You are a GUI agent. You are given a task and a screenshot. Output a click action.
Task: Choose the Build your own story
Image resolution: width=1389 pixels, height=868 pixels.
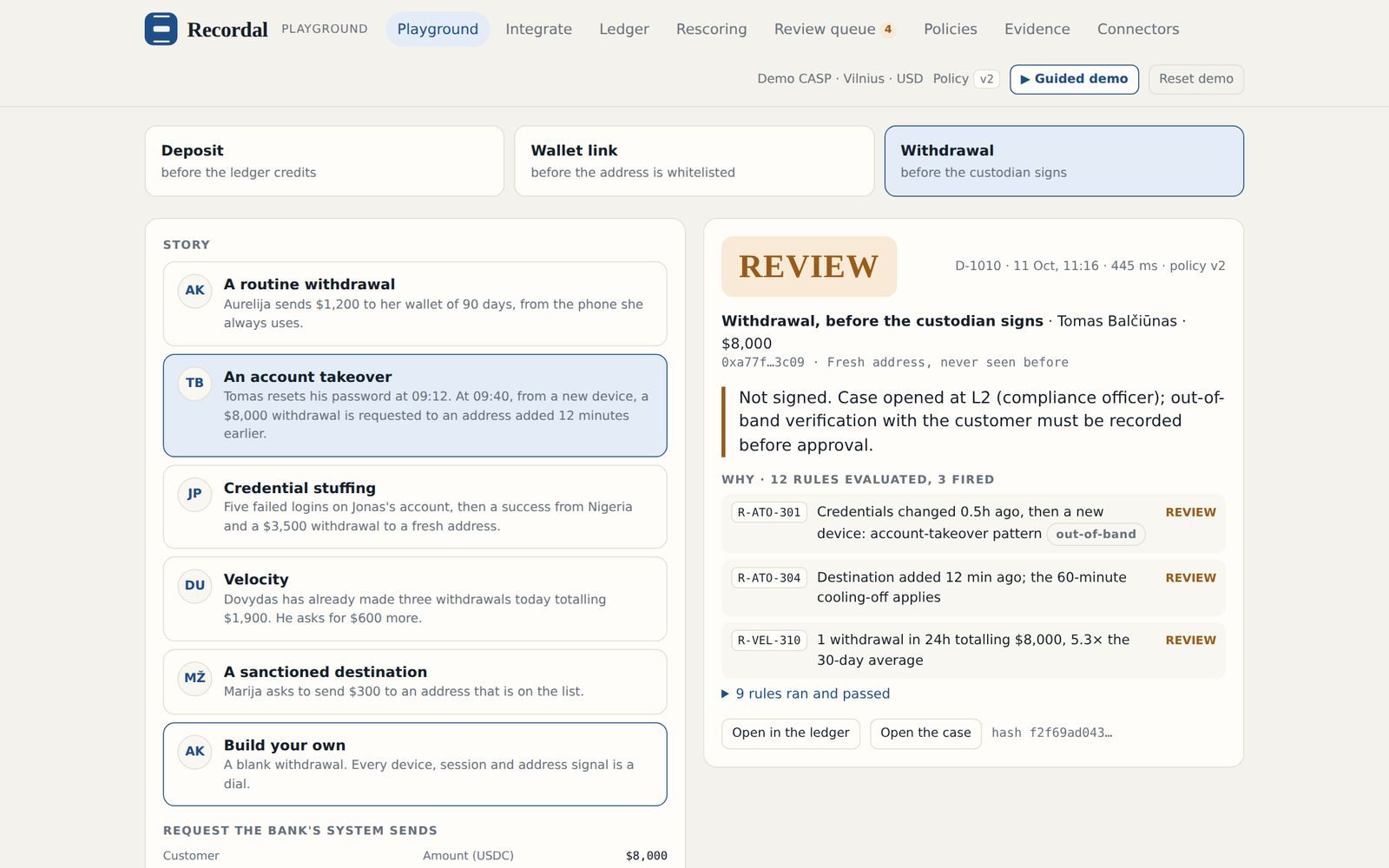tap(415, 764)
